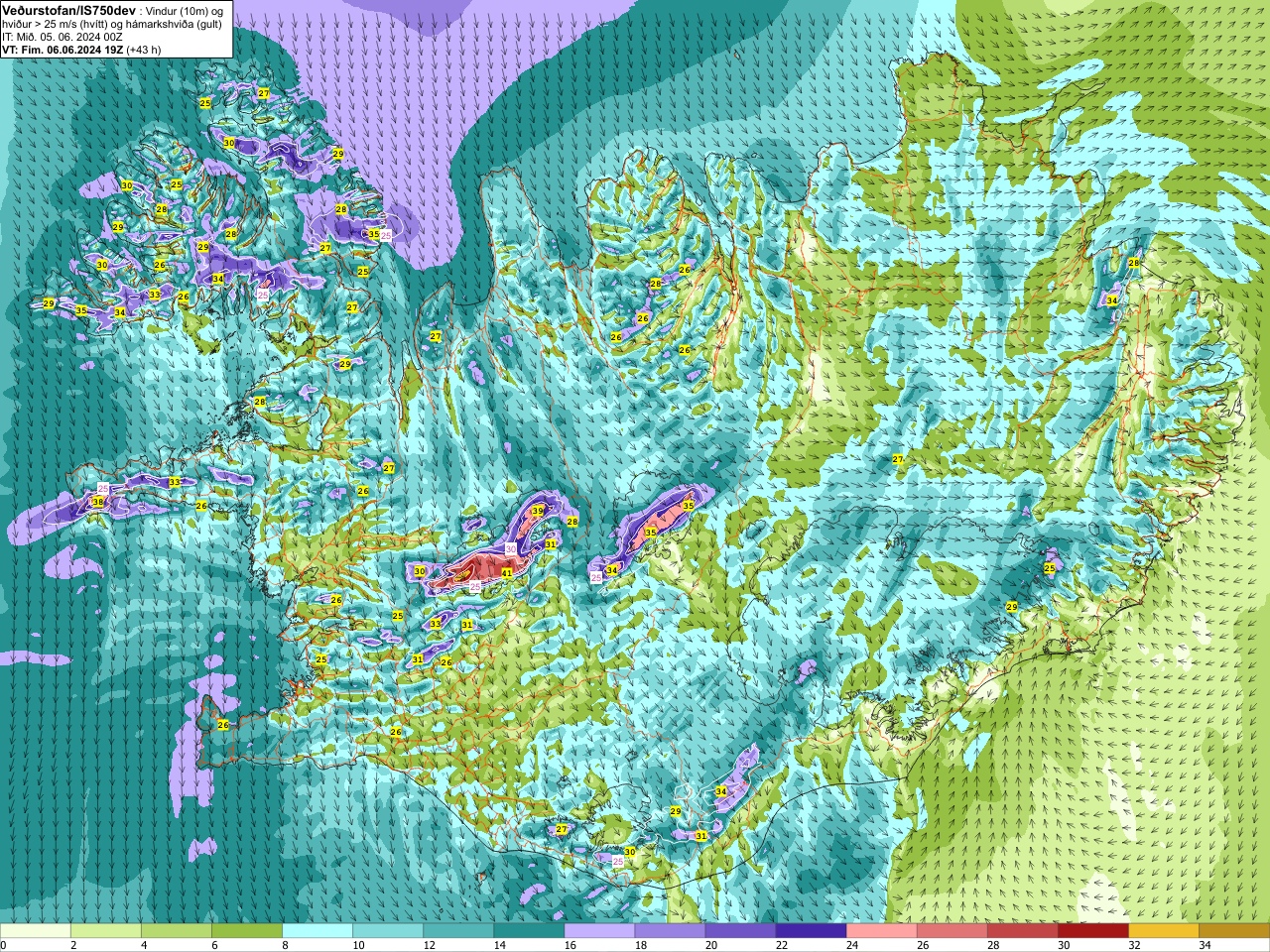Pick the red 28–30 legend swatch
This screenshot has height=952, width=1270.
tap(1022, 931)
